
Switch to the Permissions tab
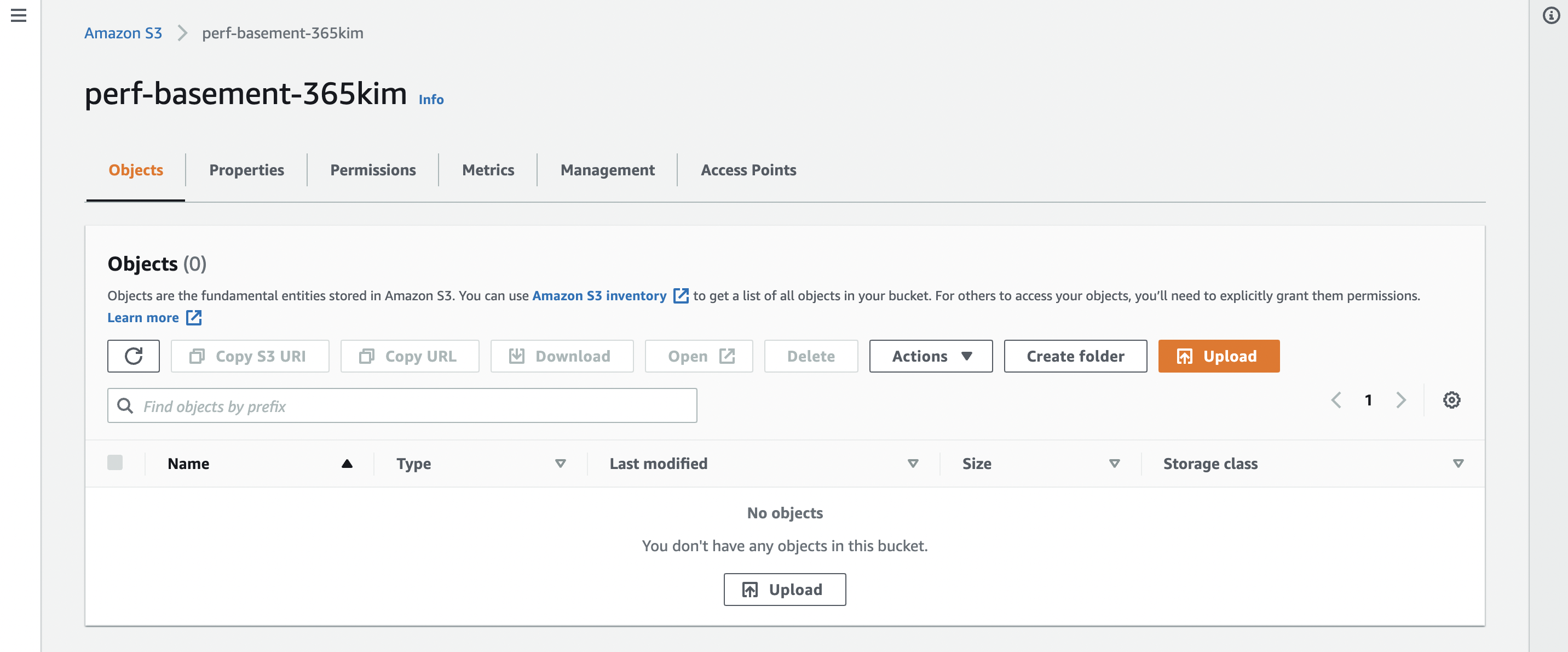click(x=372, y=170)
